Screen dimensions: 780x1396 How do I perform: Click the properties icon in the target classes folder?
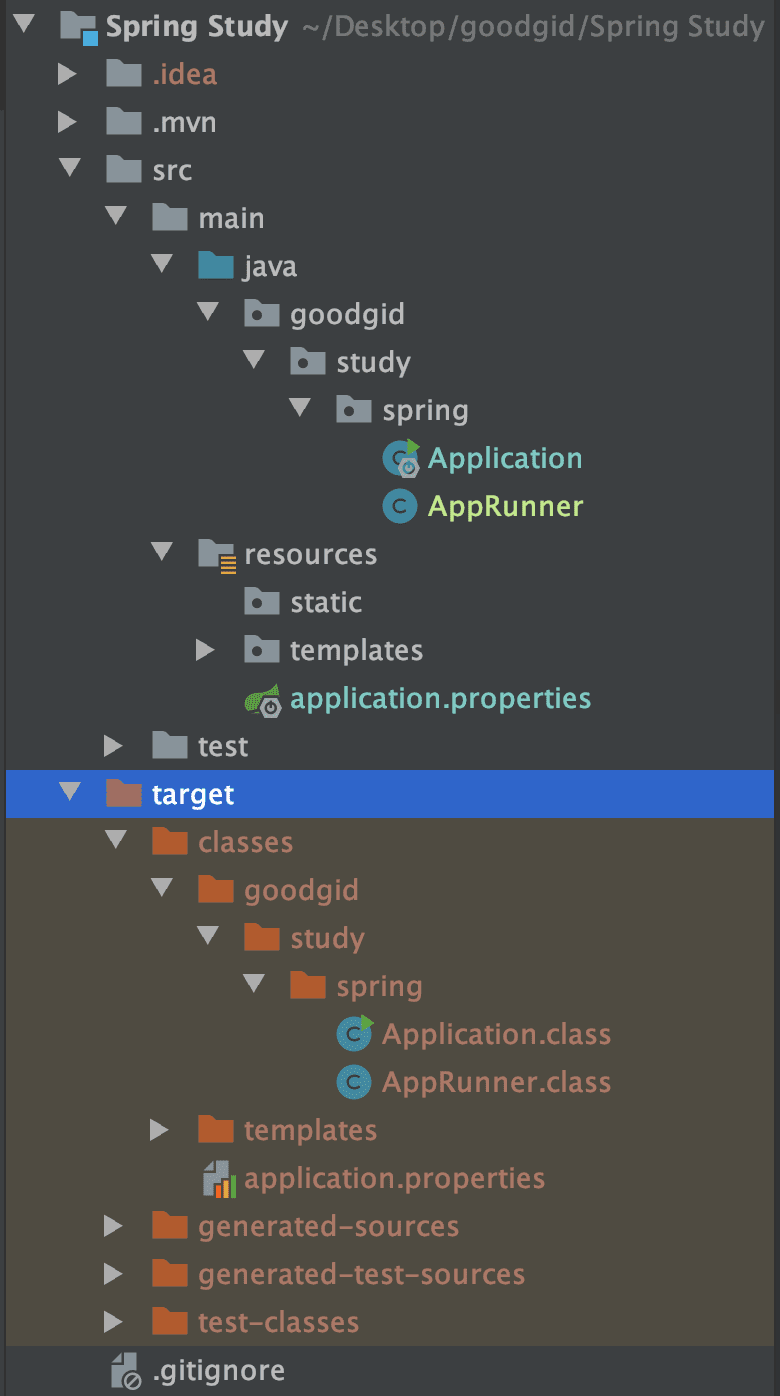click(222, 1178)
